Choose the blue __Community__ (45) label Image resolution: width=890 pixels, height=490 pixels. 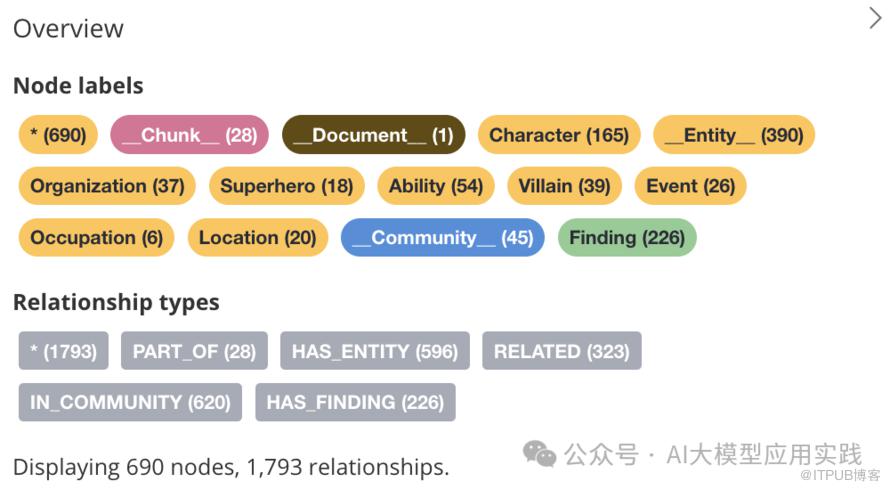[x=442, y=238]
